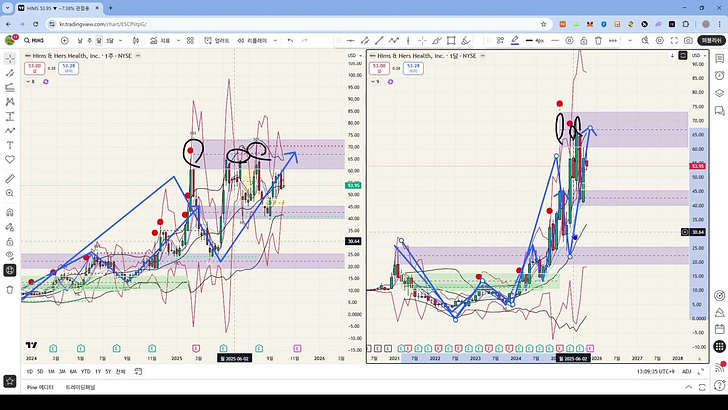728x410 pixels.
Task: Select the 3-month (3달) interval
Action: point(110,41)
